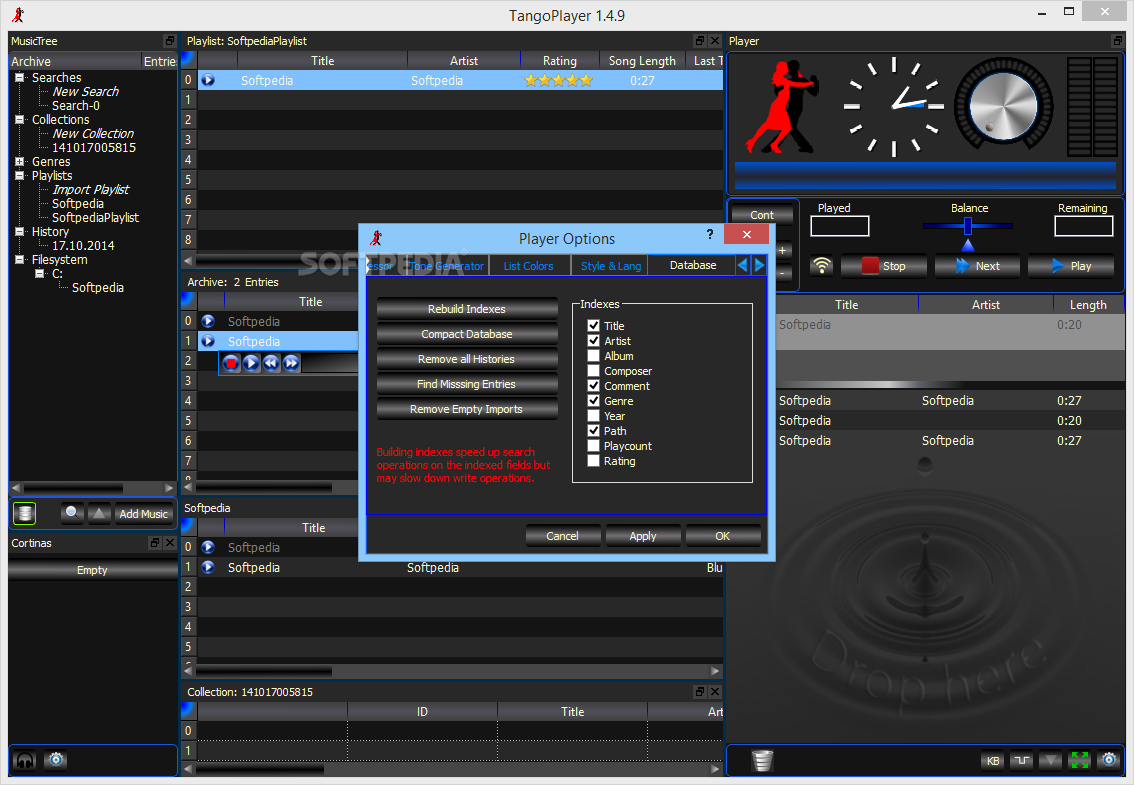1134x785 pixels.
Task: Switch to the Style & Lang tab
Action: click(610, 266)
